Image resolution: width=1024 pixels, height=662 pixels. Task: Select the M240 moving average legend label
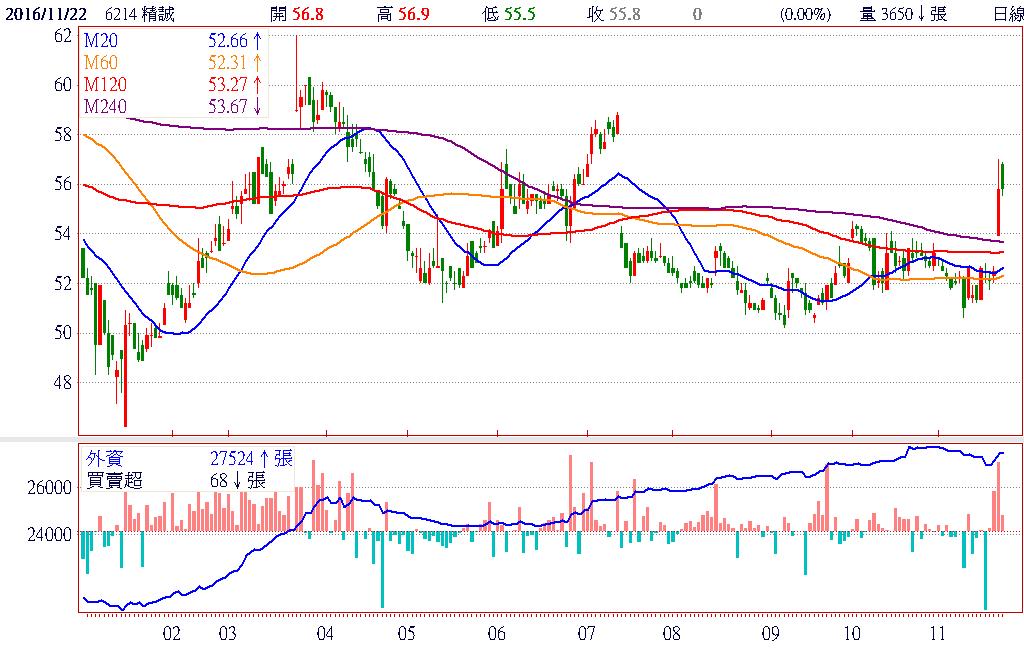tap(108, 106)
